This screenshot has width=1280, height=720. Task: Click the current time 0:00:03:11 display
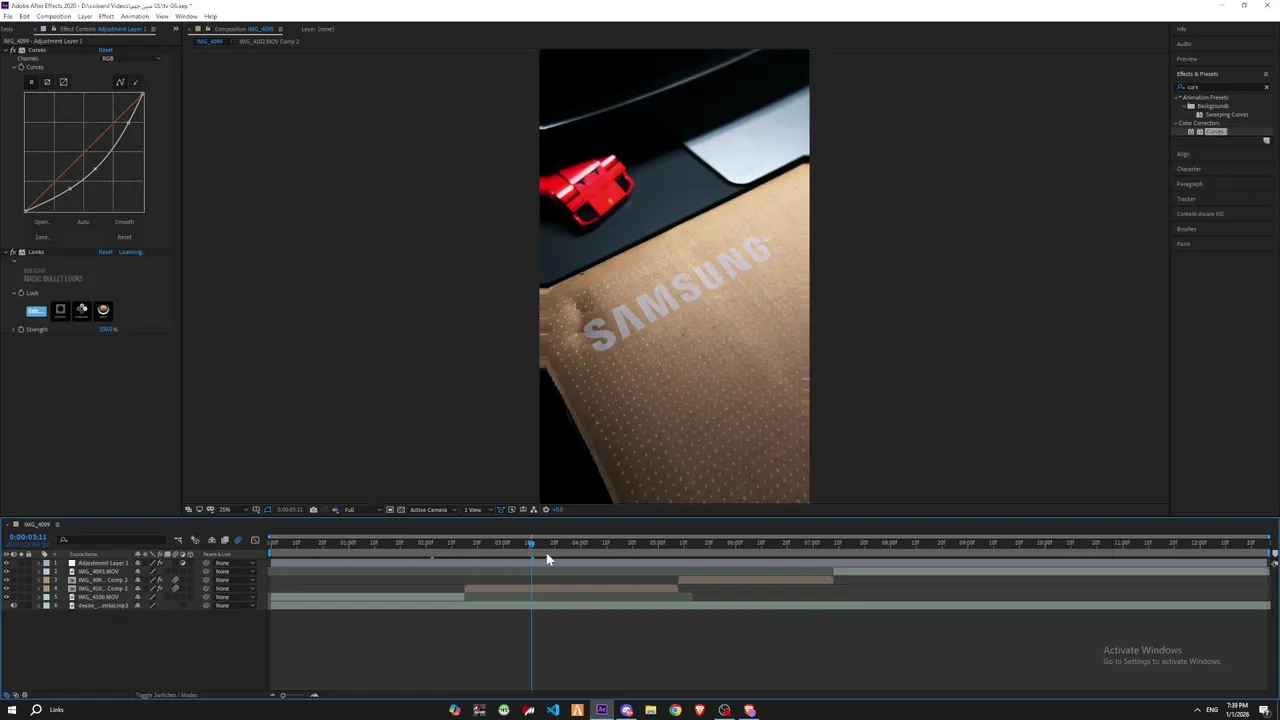point(28,537)
